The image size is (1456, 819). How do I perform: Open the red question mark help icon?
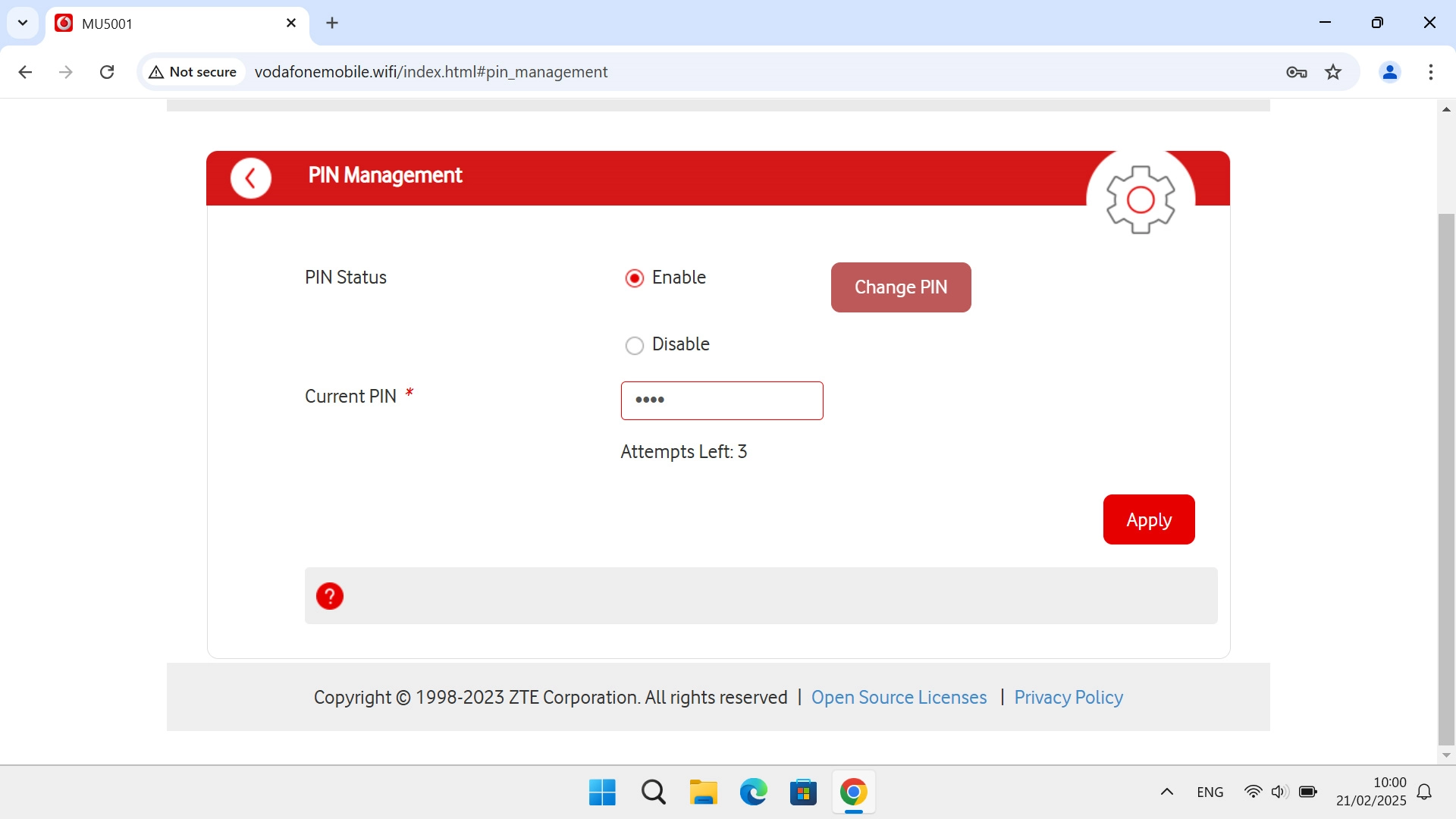[330, 596]
